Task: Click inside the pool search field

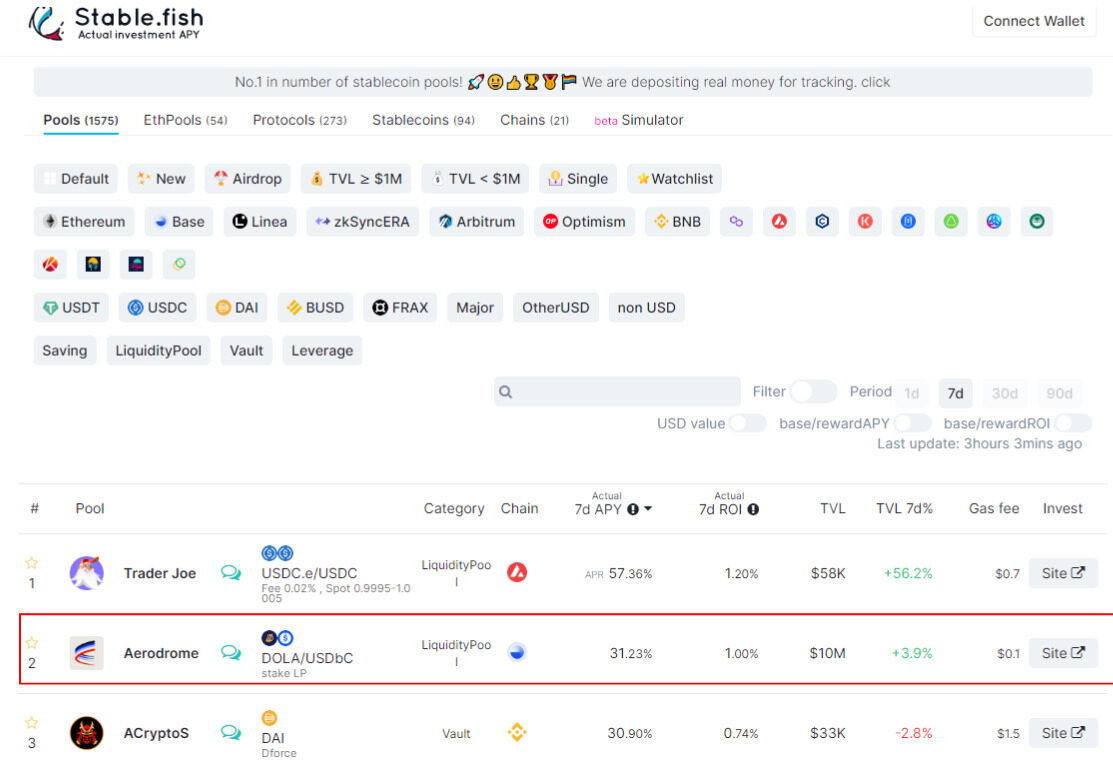Action: tap(617, 392)
